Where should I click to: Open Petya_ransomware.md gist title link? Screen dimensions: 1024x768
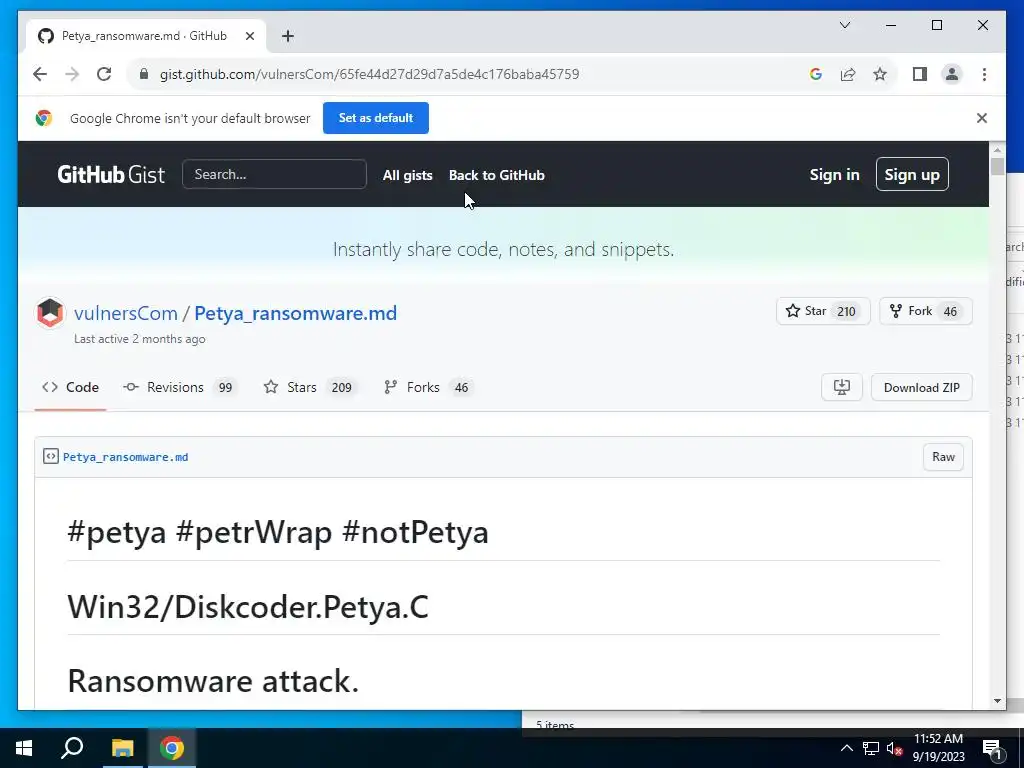pos(295,313)
